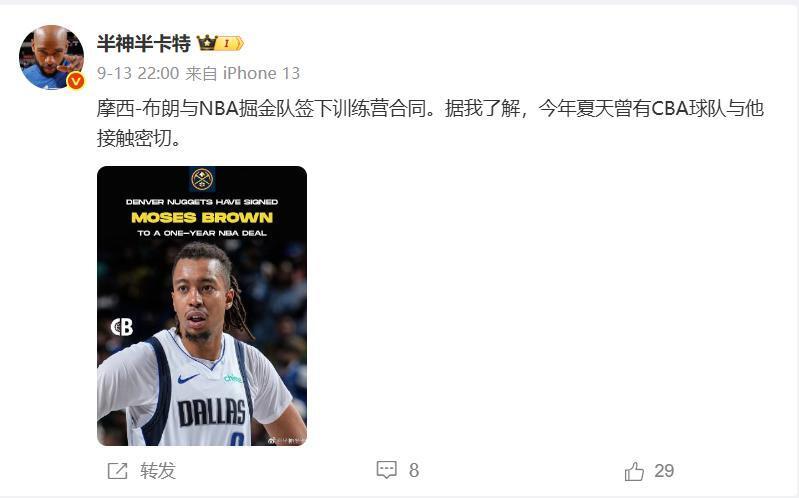This screenshot has height=498, width=799.
Task: Click the white CB logo on the photo
Action: coord(122,327)
